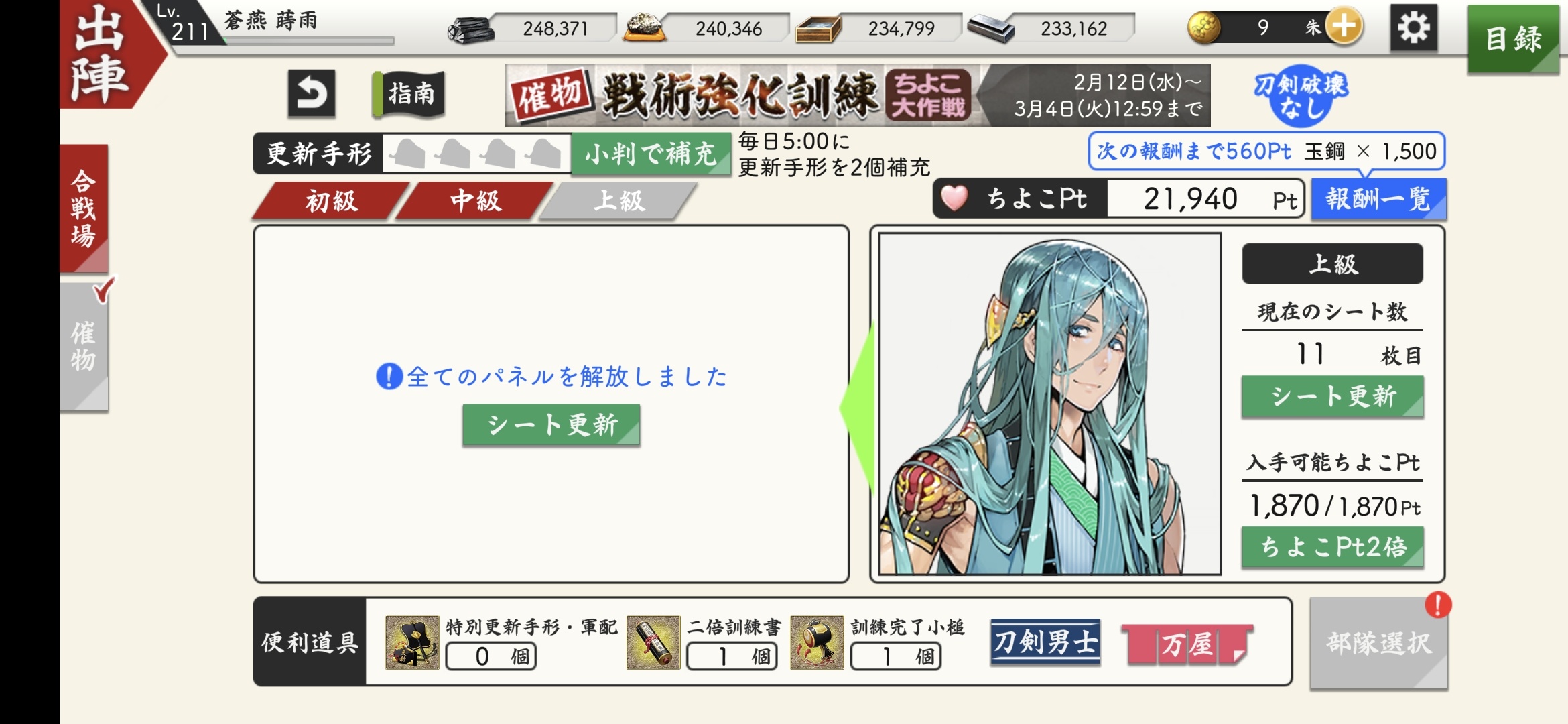The height and width of the screenshot is (724, 1568).
Task: Open the 目録 menu button
Action: [x=1513, y=39]
